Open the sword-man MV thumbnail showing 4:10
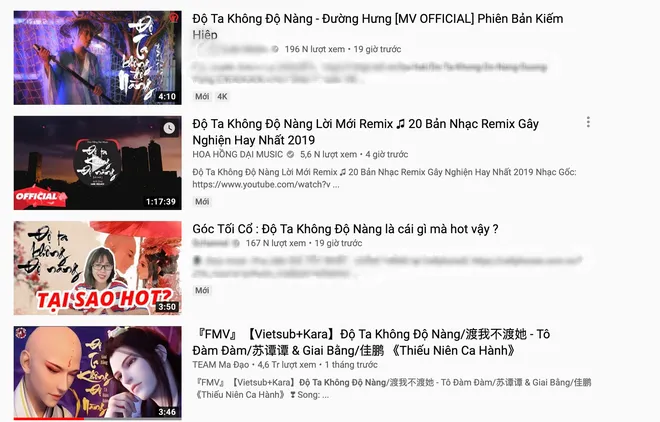Viewport: 660px width, 422px height. point(98,58)
